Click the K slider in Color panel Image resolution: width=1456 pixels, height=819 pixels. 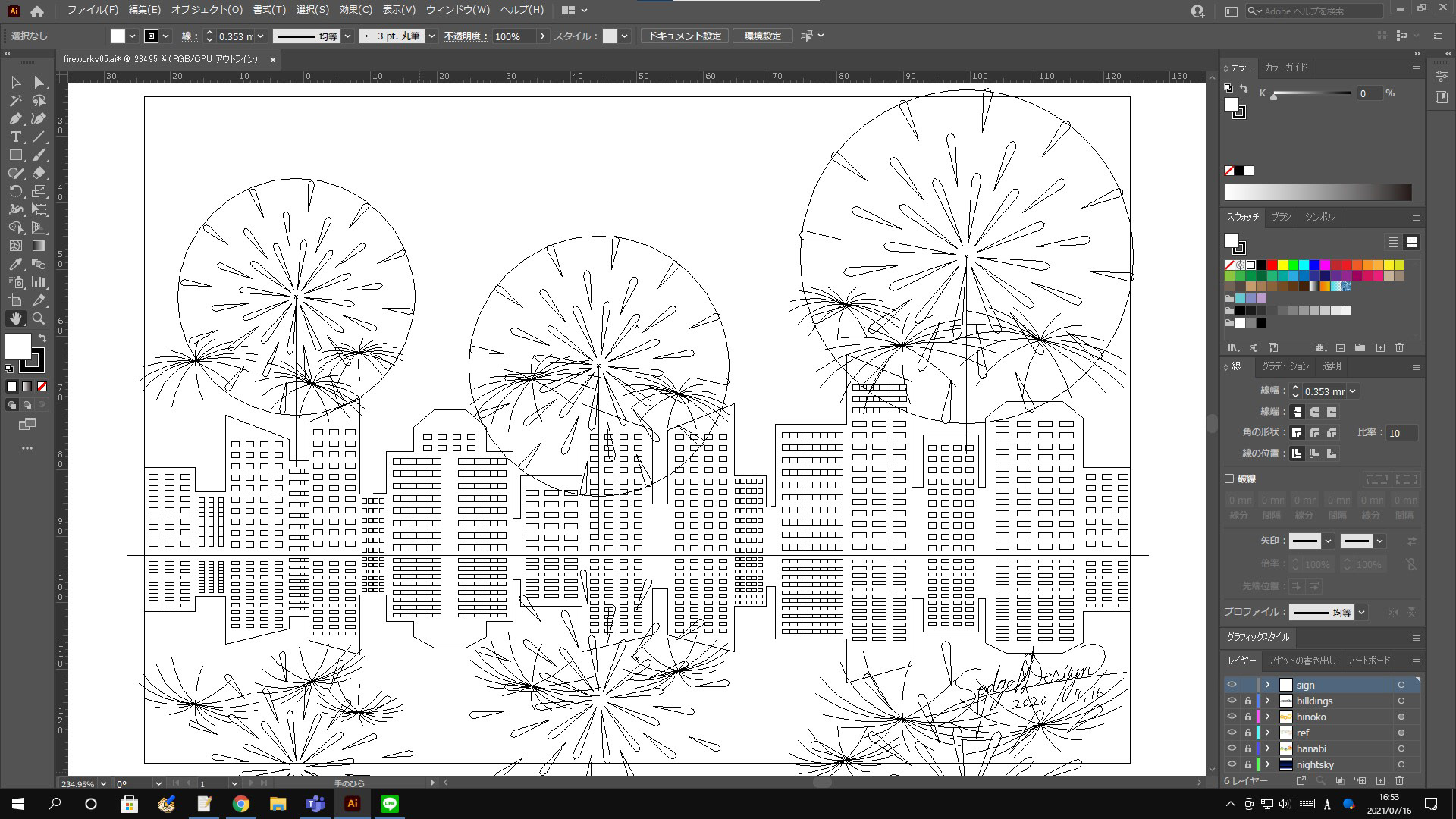[1312, 93]
